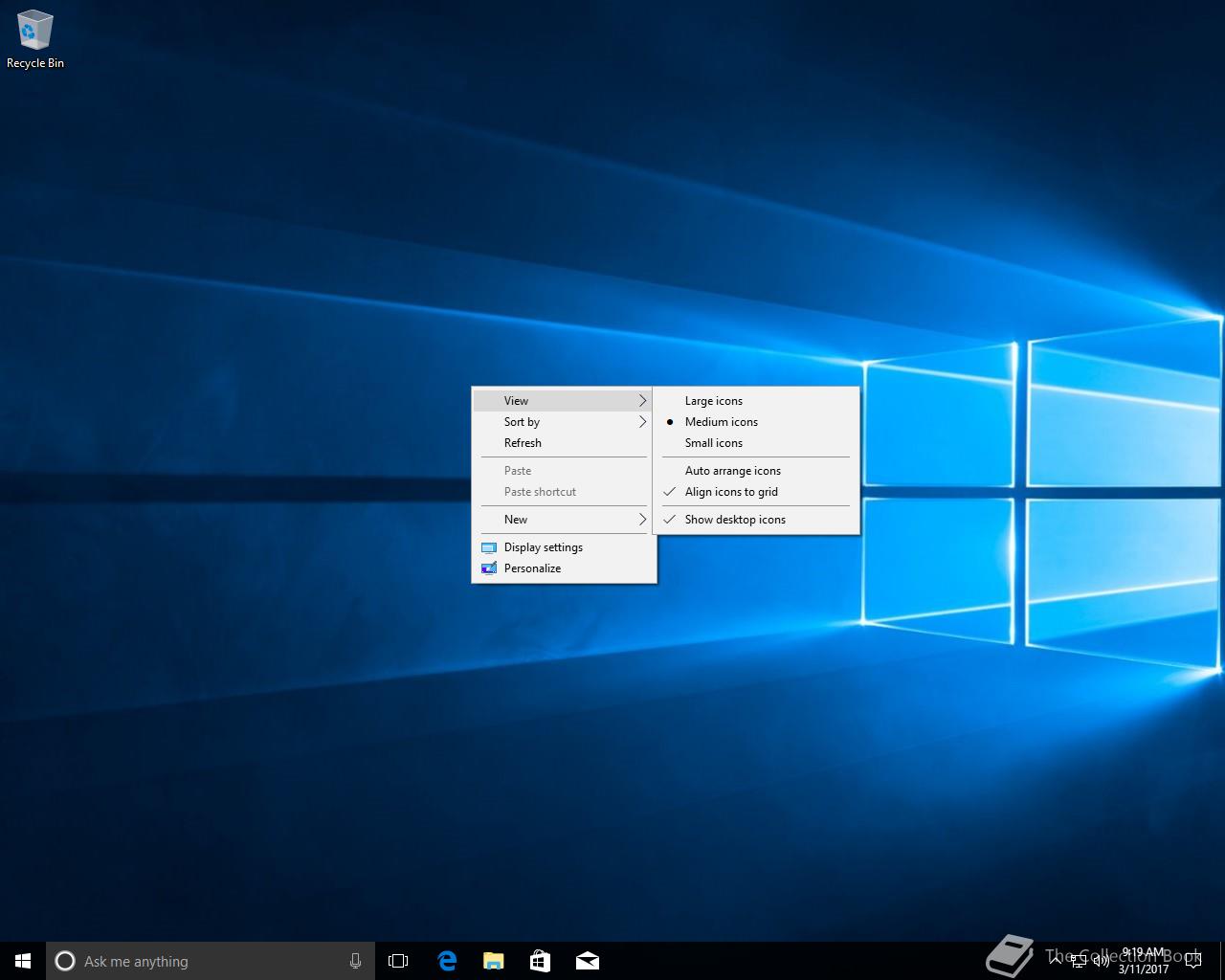
Task: Click the Cortana circle icon
Action: [x=65, y=961]
